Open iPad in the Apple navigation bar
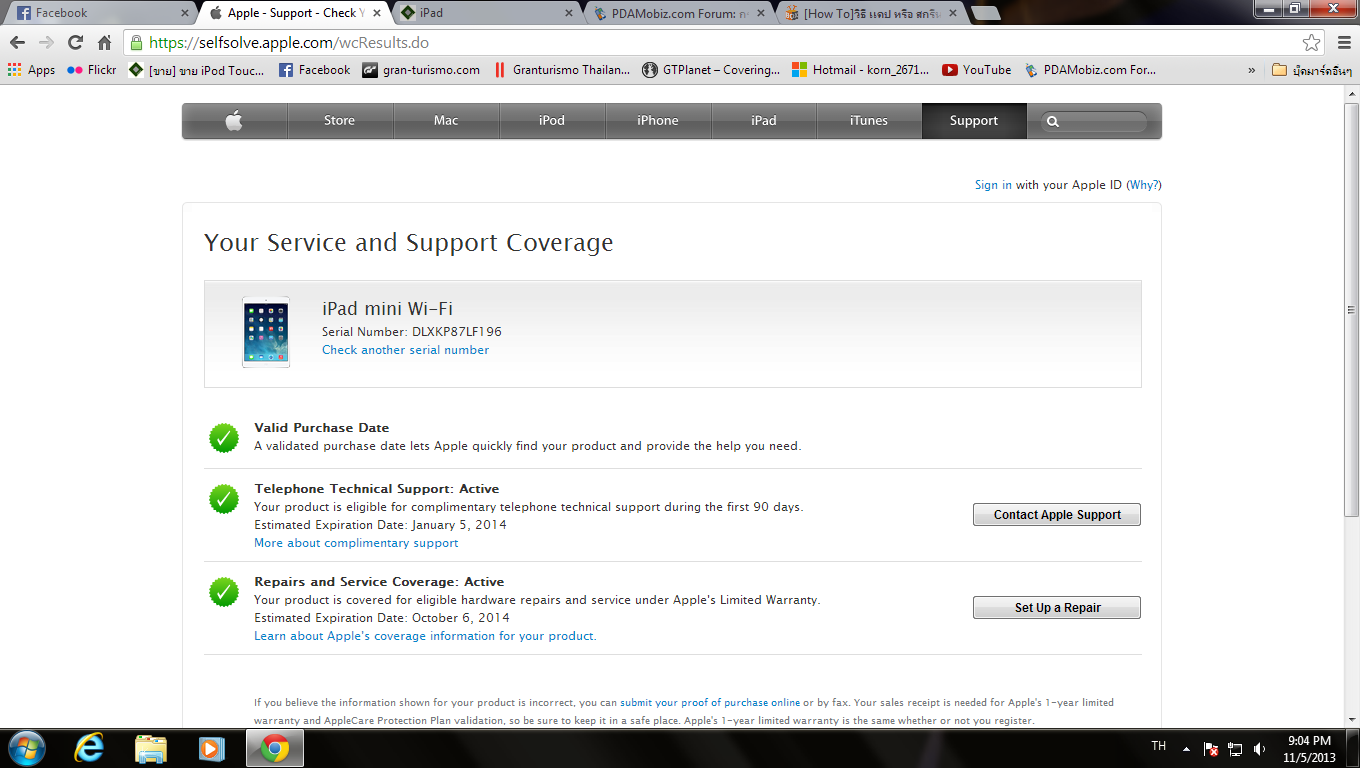 coord(764,121)
